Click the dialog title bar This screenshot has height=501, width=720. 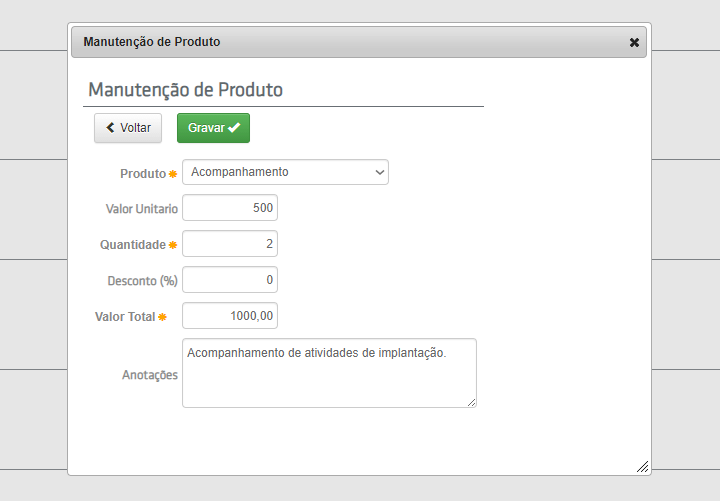coord(350,42)
